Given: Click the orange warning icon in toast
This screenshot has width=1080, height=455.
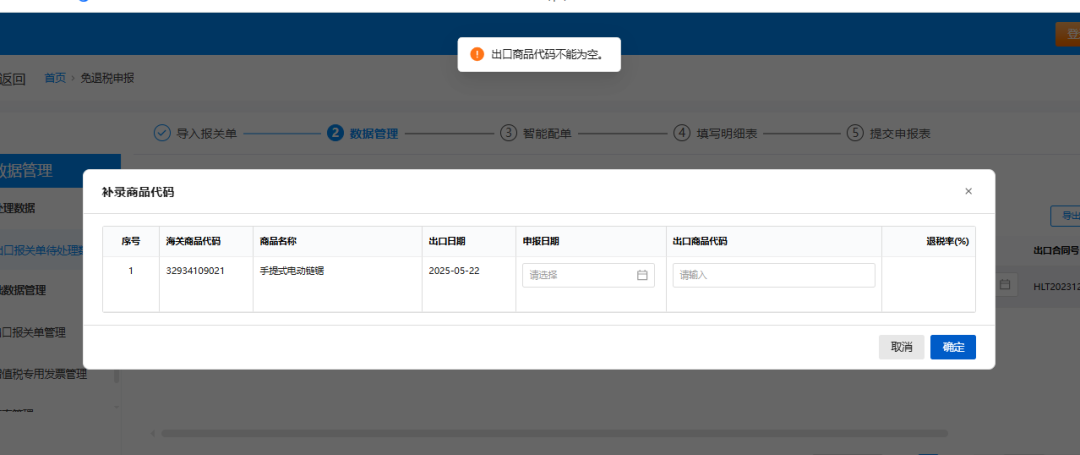Looking at the screenshot, I should (x=477, y=54).
